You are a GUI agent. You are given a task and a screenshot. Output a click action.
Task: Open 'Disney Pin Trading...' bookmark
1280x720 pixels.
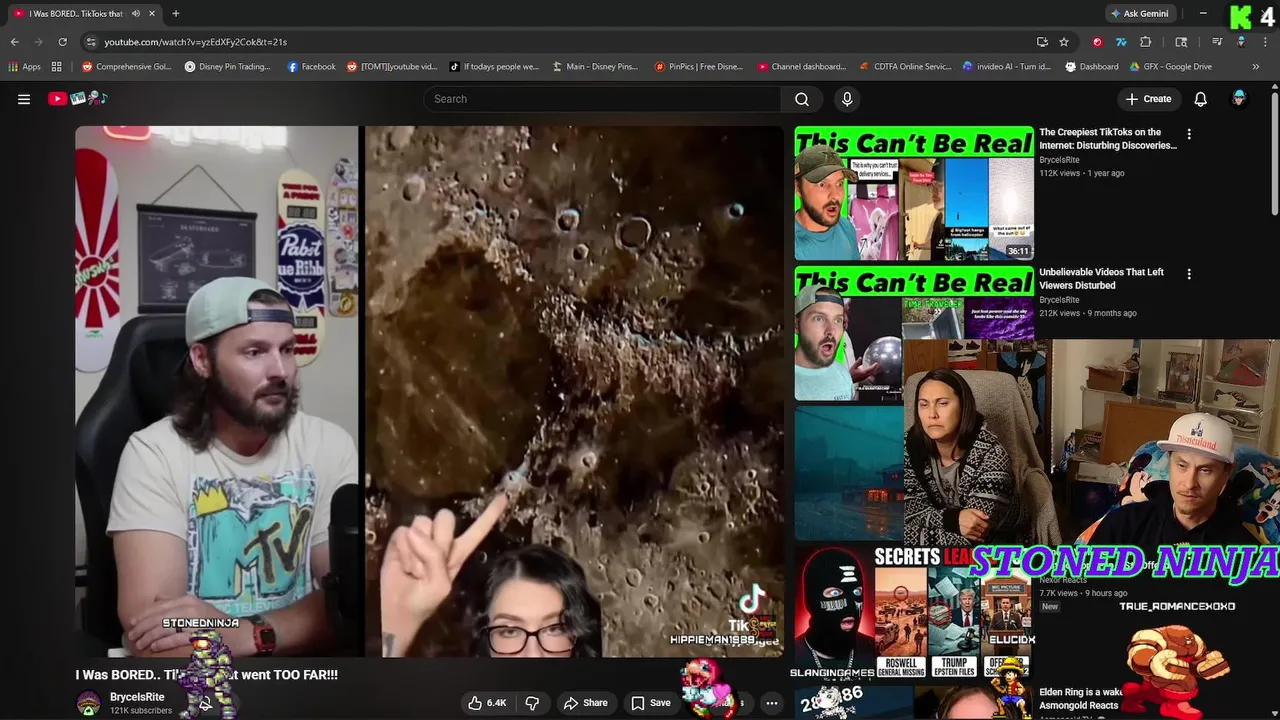(x=227, y=67)
